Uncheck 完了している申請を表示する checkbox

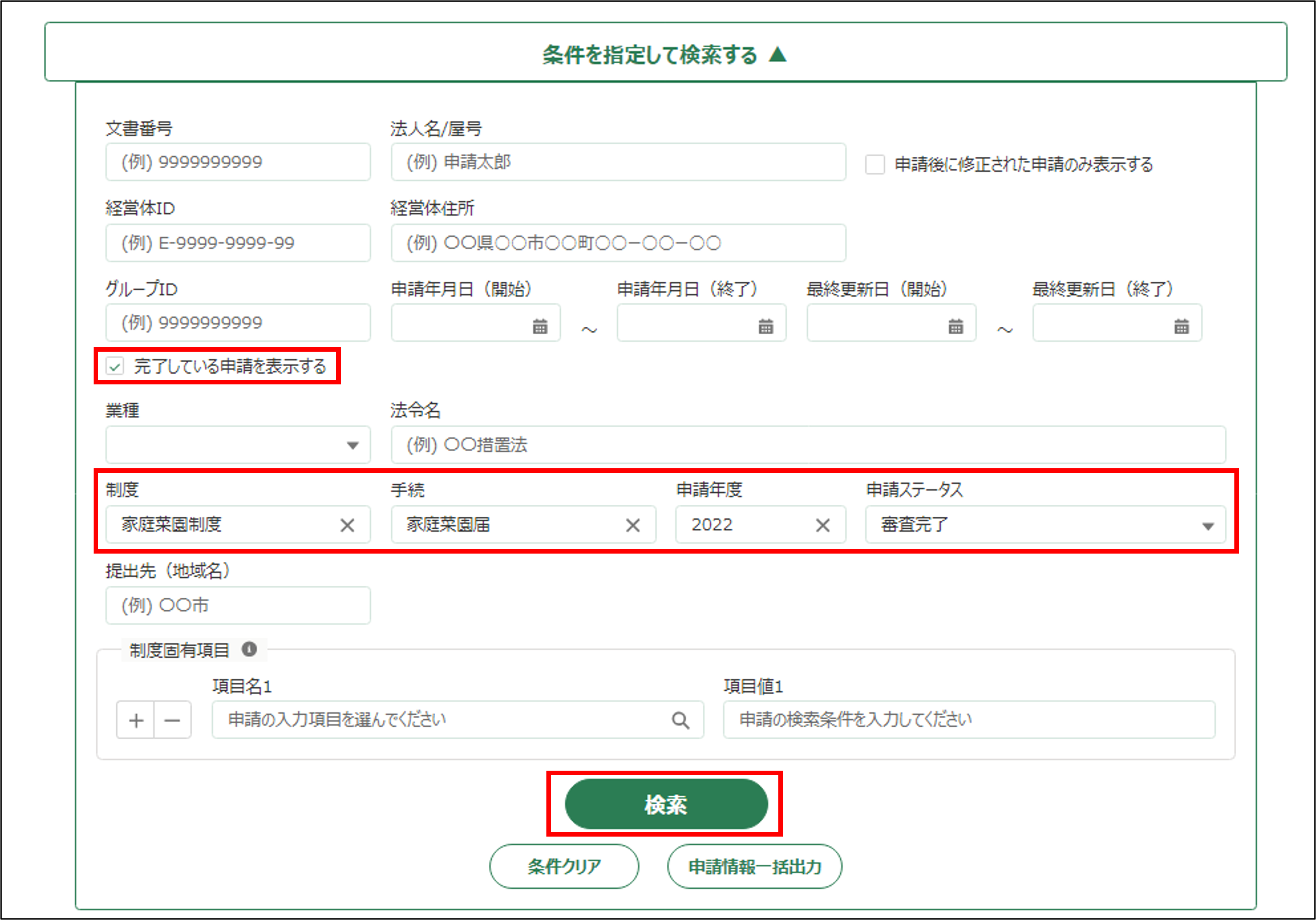[115, 366]
